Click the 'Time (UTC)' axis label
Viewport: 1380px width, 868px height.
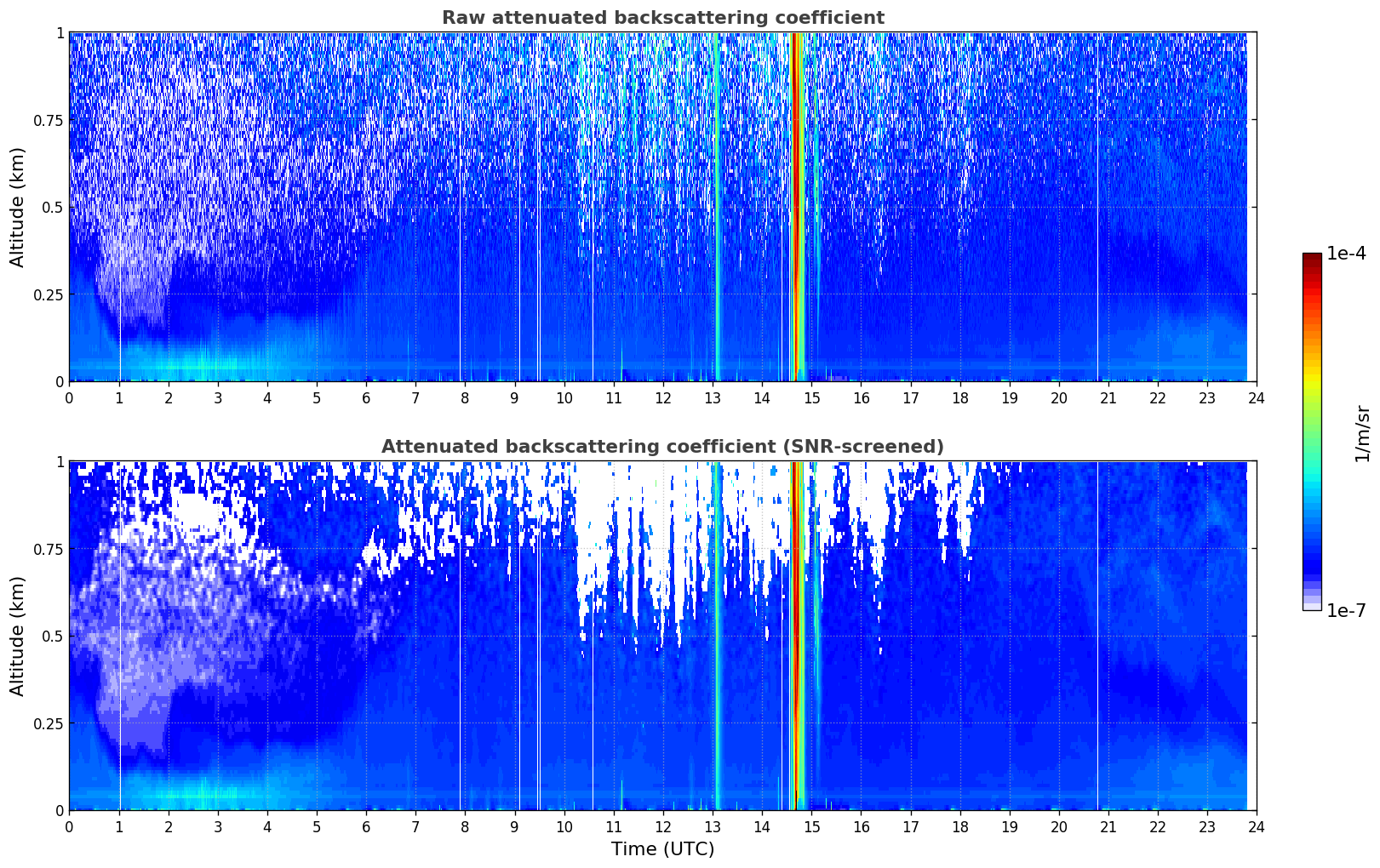click(662, 849)
